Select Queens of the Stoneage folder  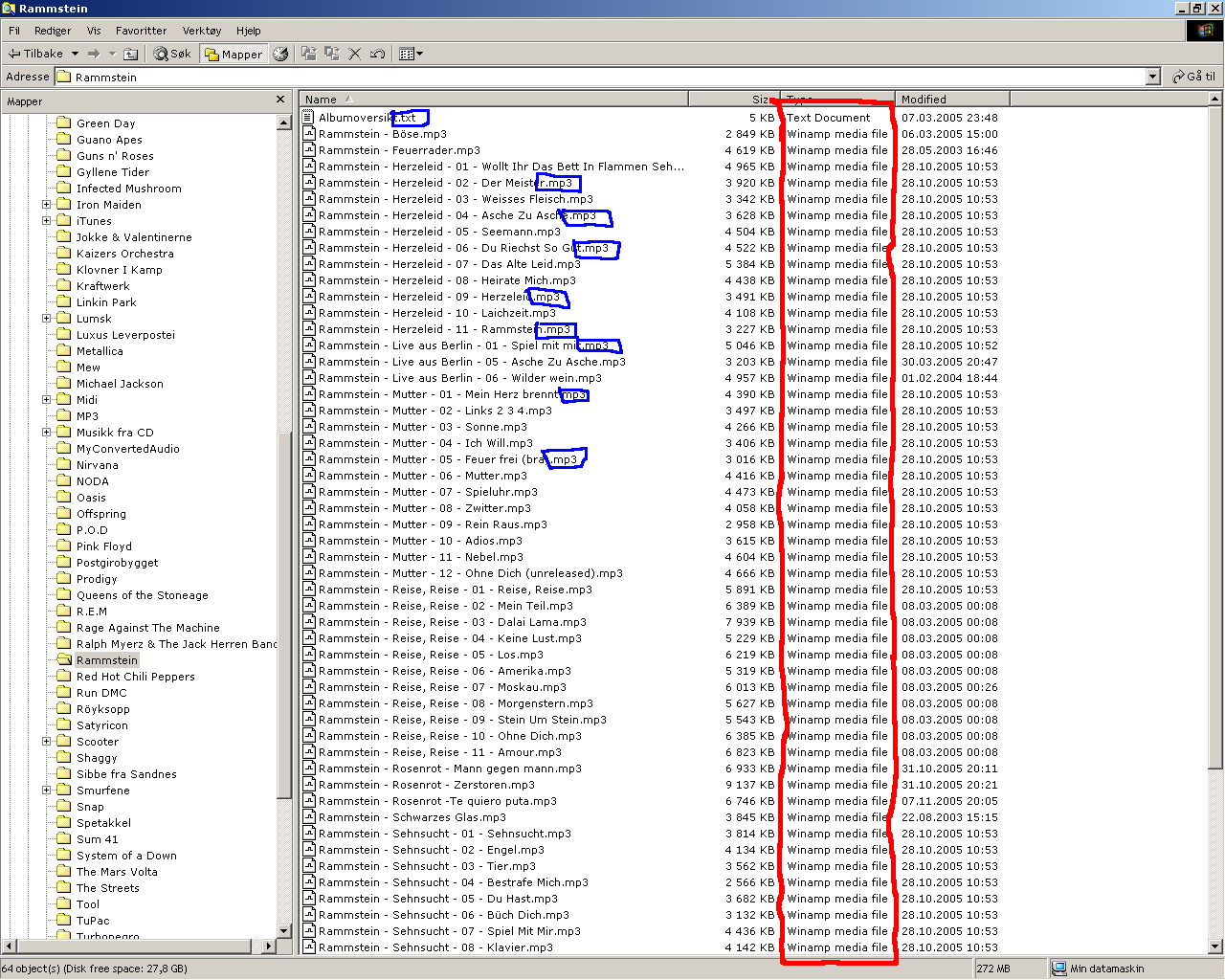pos(142,594)
